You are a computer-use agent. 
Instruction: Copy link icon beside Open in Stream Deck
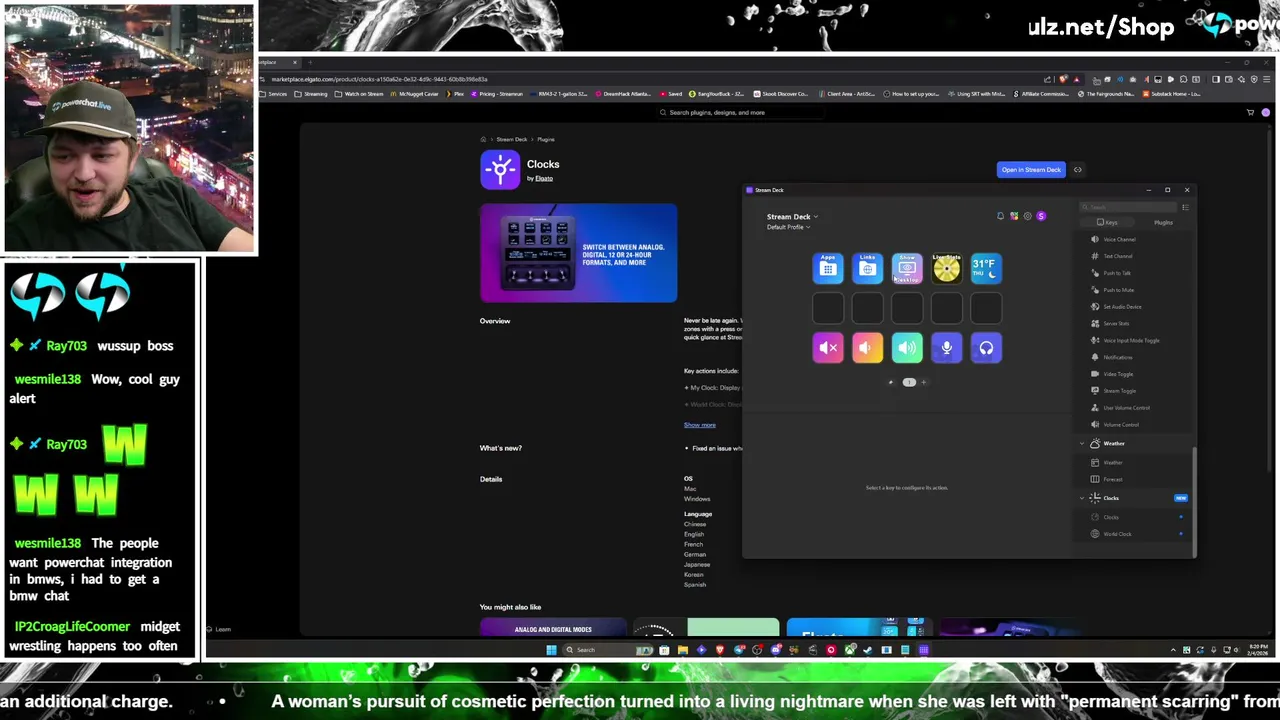[1078, 170]
